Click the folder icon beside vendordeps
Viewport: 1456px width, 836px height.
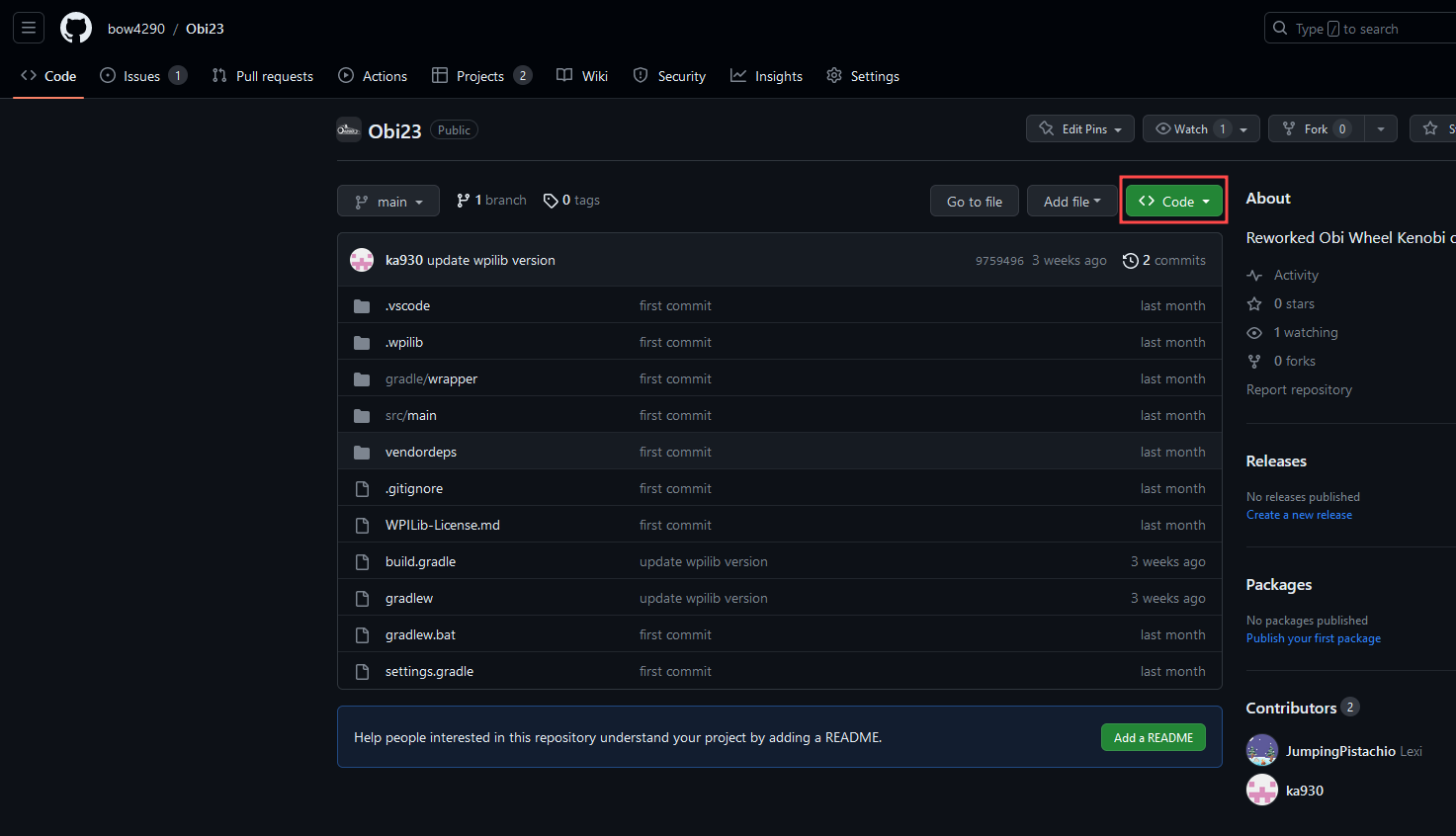[x=362, y=452]
